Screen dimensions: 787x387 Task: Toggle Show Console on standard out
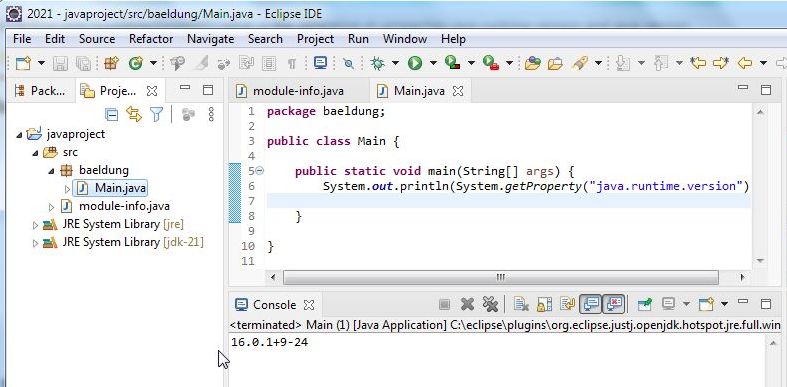[591, 304]
